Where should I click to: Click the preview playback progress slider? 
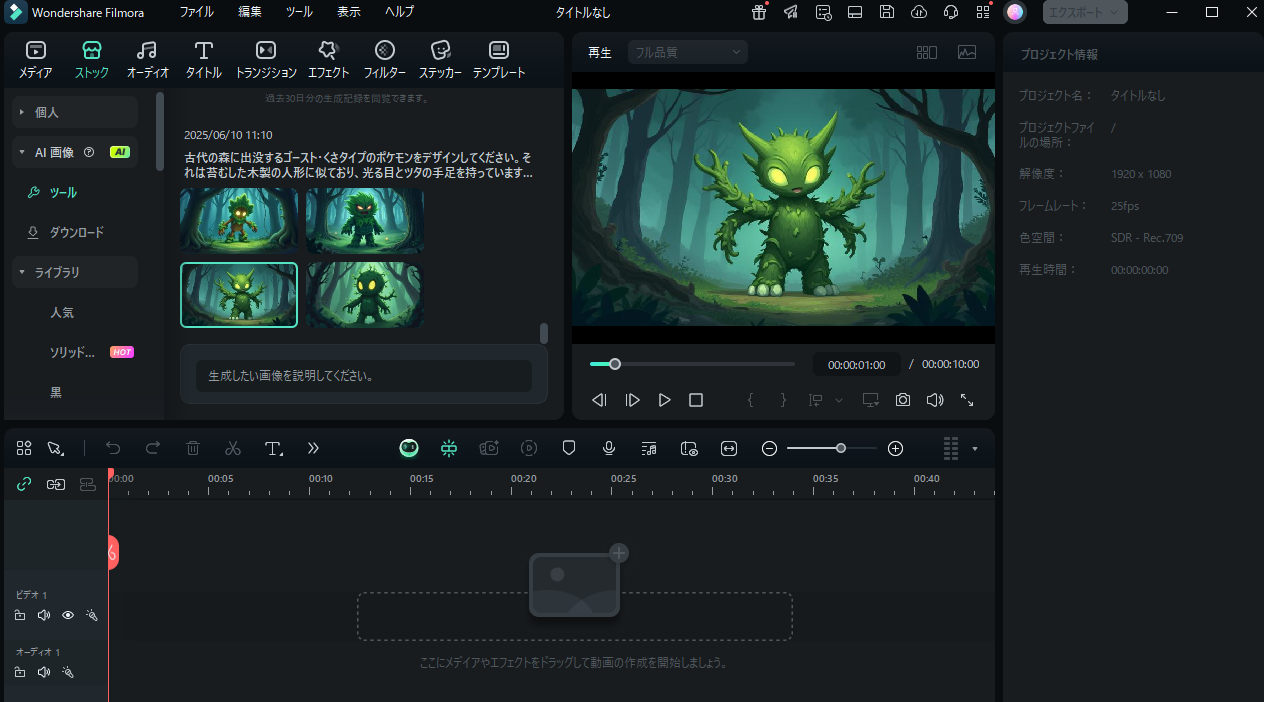pos(692,364)
